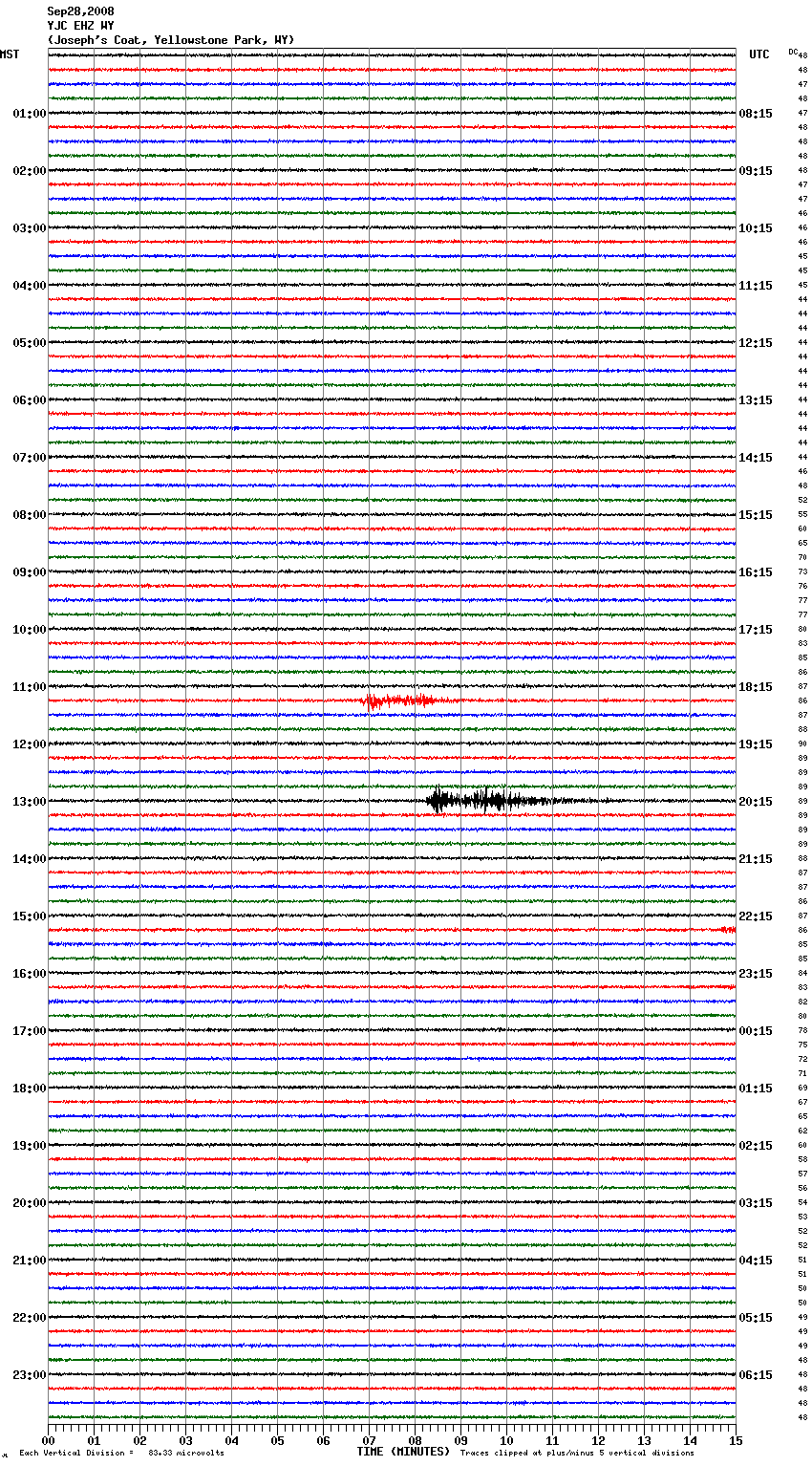Select the 01:00 MST row label
The height and width of the screenshot is (1466, 812).
(30, 114)
